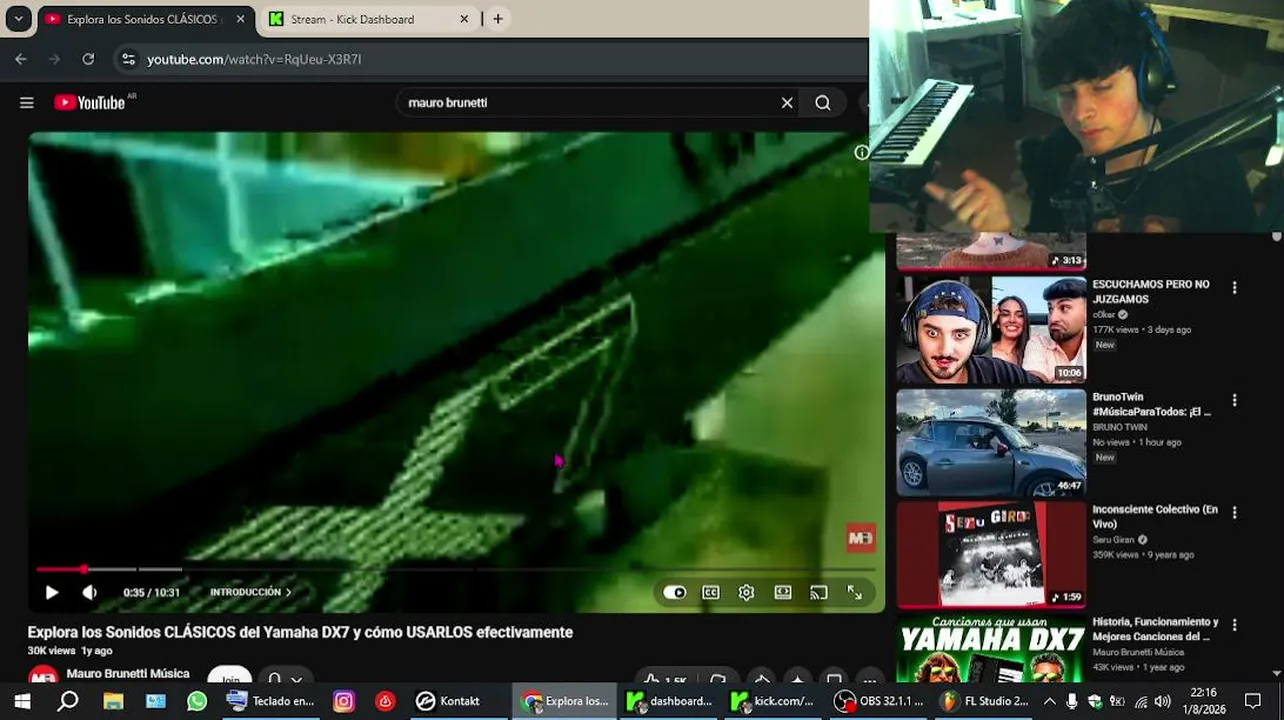Join the Mauro Brunetti channel
This screenshot has height=720, width=1284.
[x=230, y=679]
